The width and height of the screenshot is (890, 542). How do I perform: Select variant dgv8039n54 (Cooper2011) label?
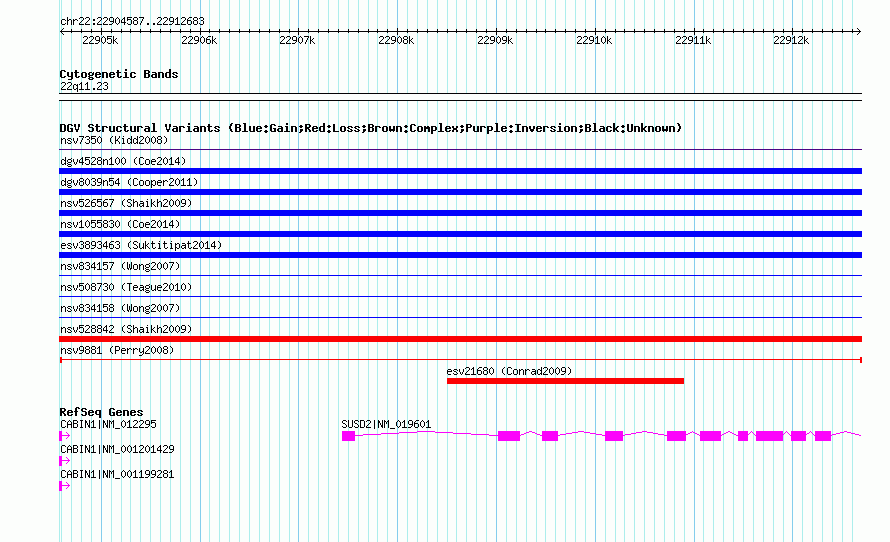(x=129, y=182)
